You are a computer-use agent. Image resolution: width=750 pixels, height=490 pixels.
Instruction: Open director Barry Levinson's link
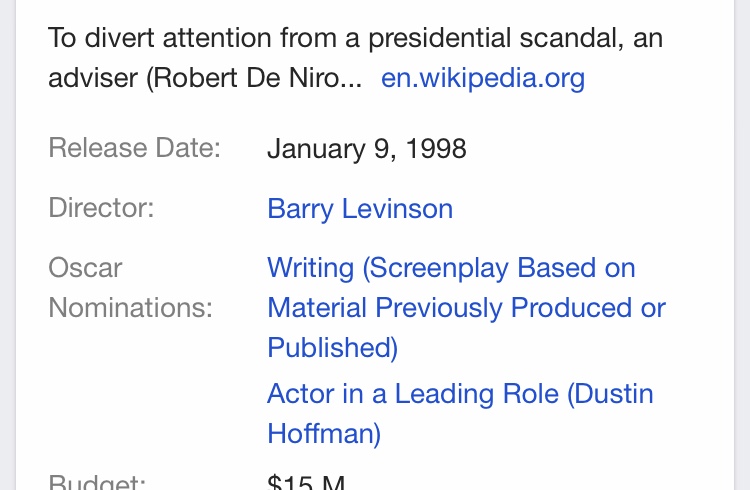[360, 209]
